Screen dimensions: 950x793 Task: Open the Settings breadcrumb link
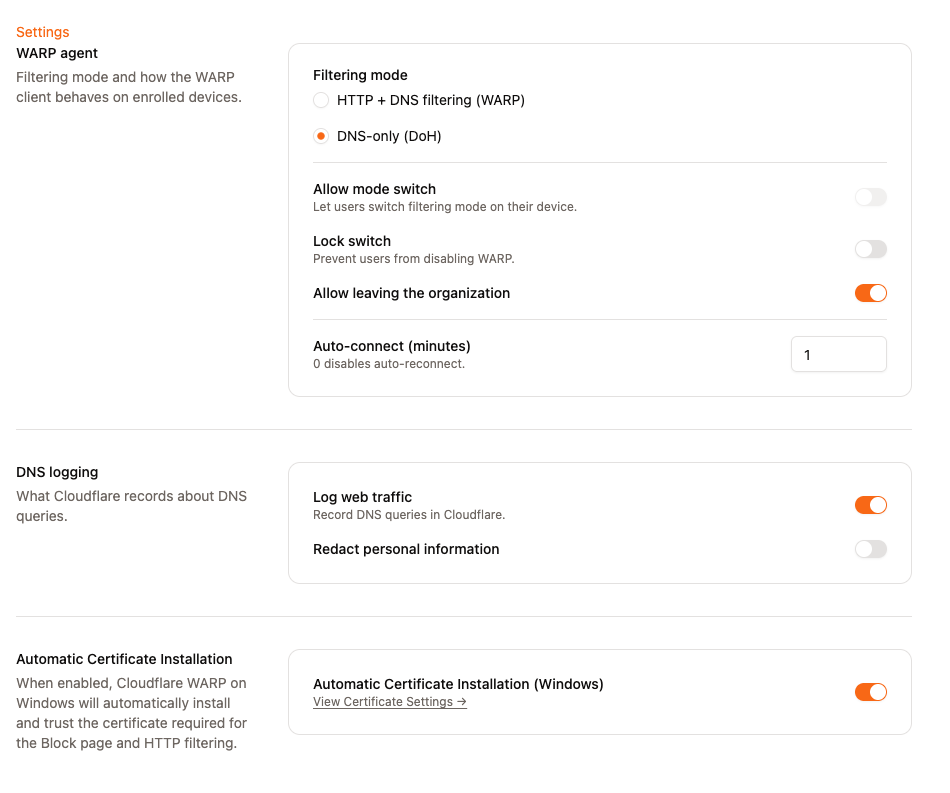pyautogui.click(x=42, y=32)
